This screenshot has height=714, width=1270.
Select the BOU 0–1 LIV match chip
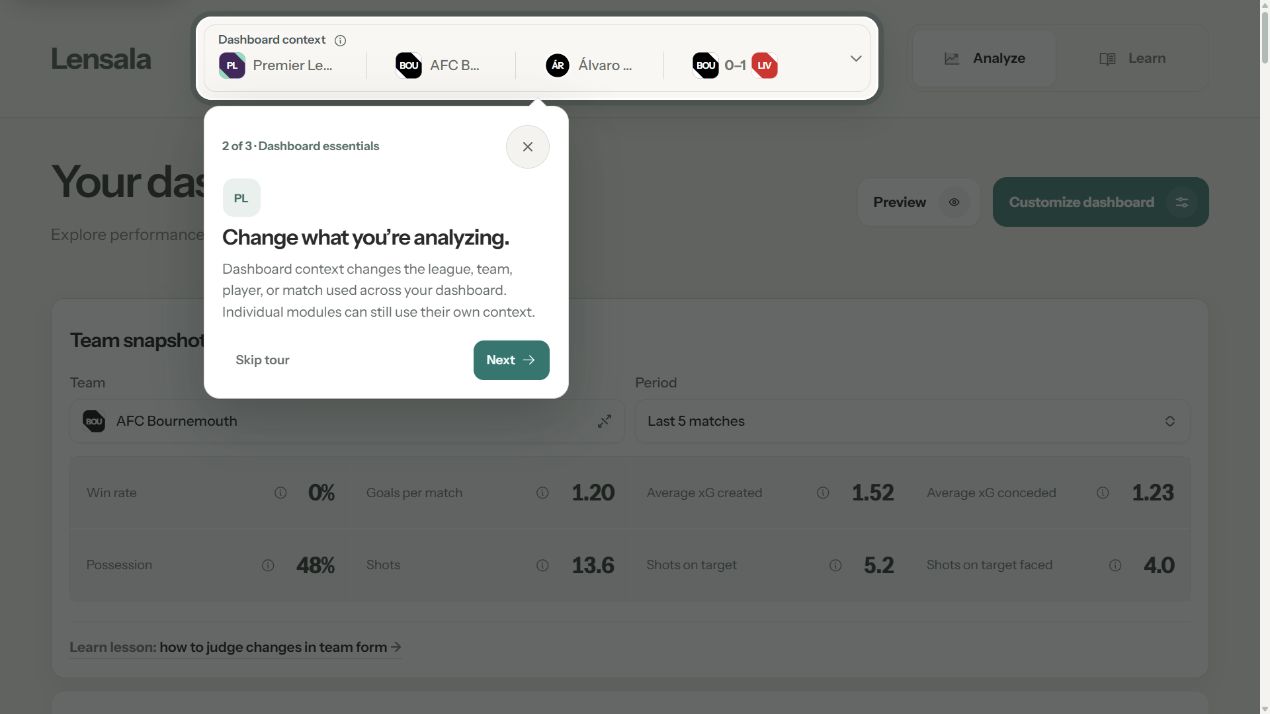(735, 66)
